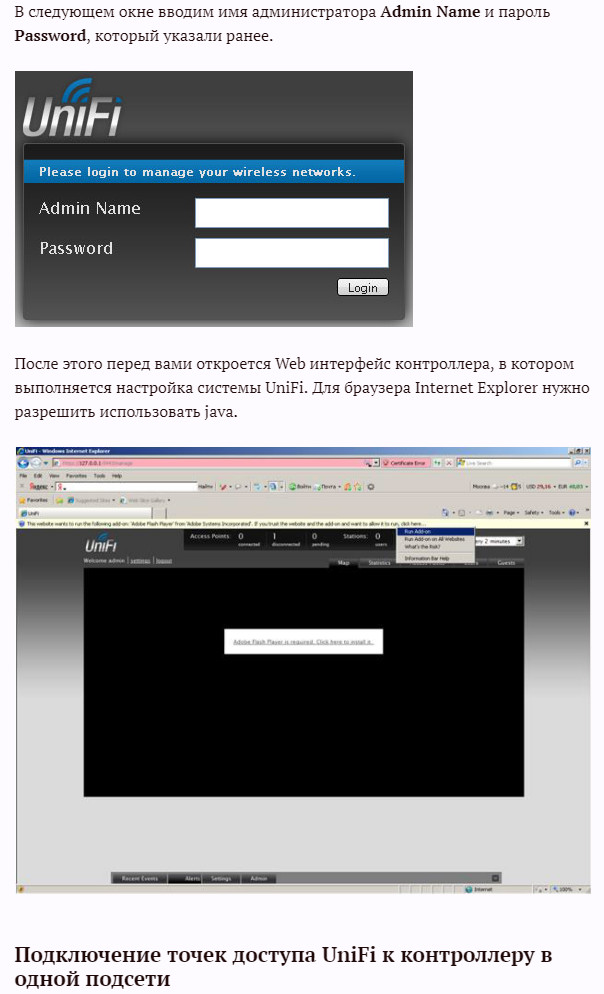Click the collapse icon on bottom panel bar

pos(496,878)
